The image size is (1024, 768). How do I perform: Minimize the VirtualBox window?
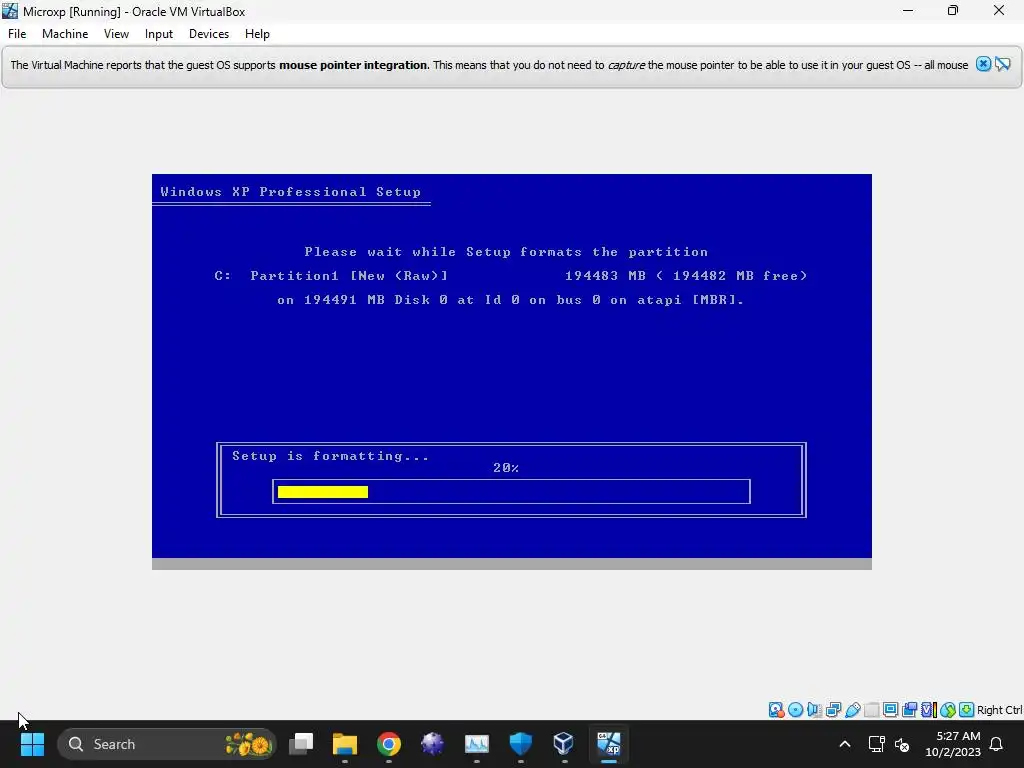pos(908,10)
